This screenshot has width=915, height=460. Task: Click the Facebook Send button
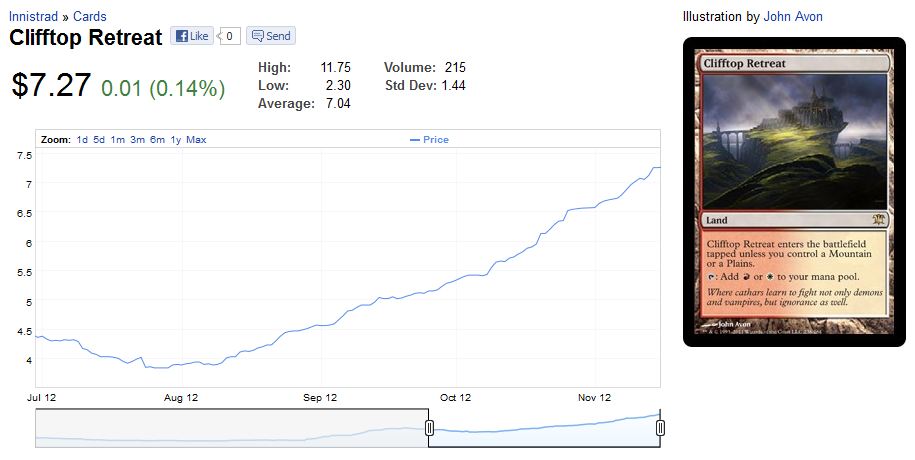(270, 36)
